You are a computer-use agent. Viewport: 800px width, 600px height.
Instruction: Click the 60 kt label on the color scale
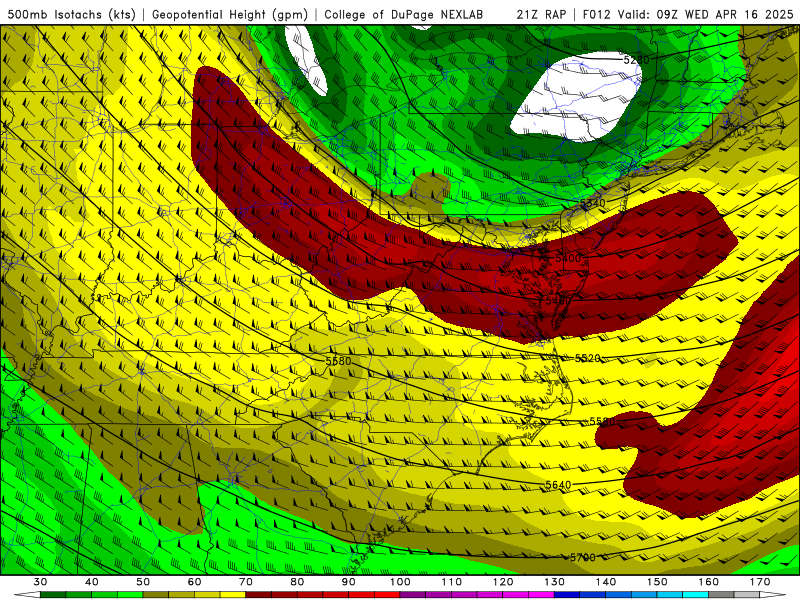click(x=194, y=582)
